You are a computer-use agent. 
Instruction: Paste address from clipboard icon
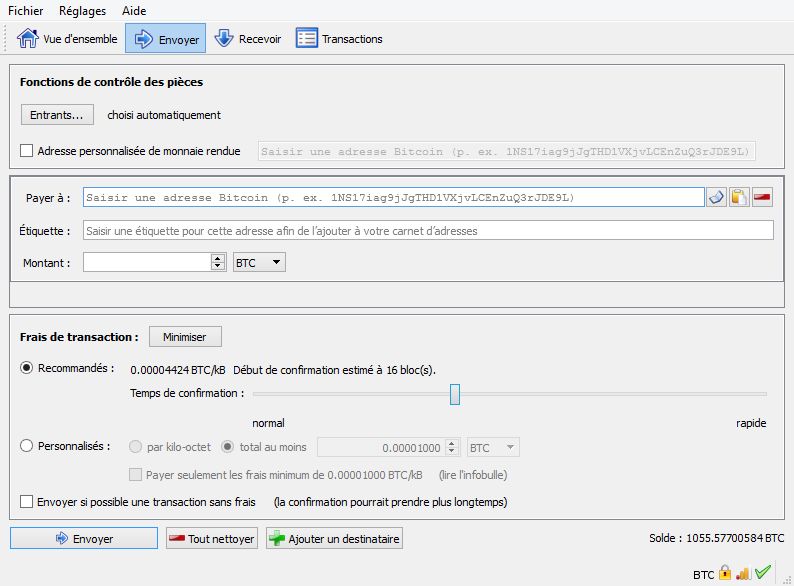tap(739, 197)
